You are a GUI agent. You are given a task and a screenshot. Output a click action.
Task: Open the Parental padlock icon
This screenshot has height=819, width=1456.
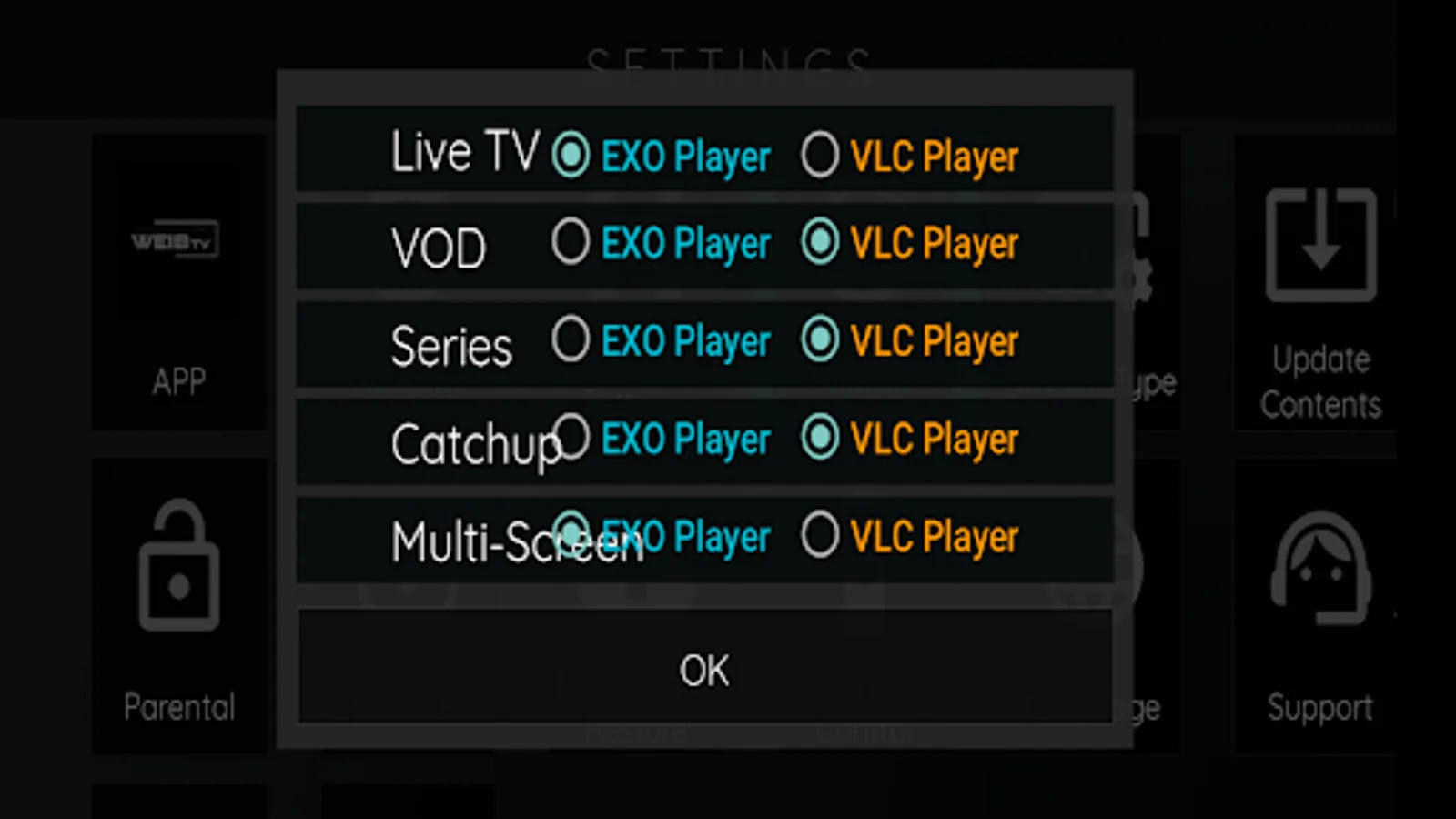coord(179,565)
